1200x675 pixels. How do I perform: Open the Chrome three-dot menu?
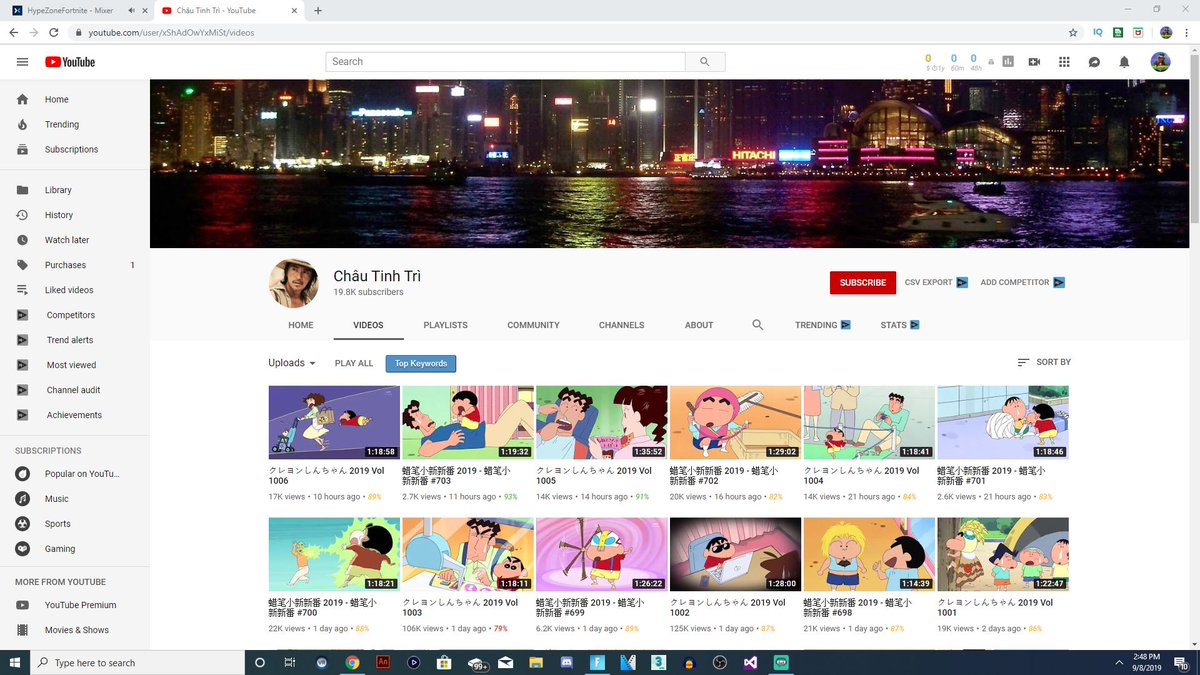pos(1186,32)
